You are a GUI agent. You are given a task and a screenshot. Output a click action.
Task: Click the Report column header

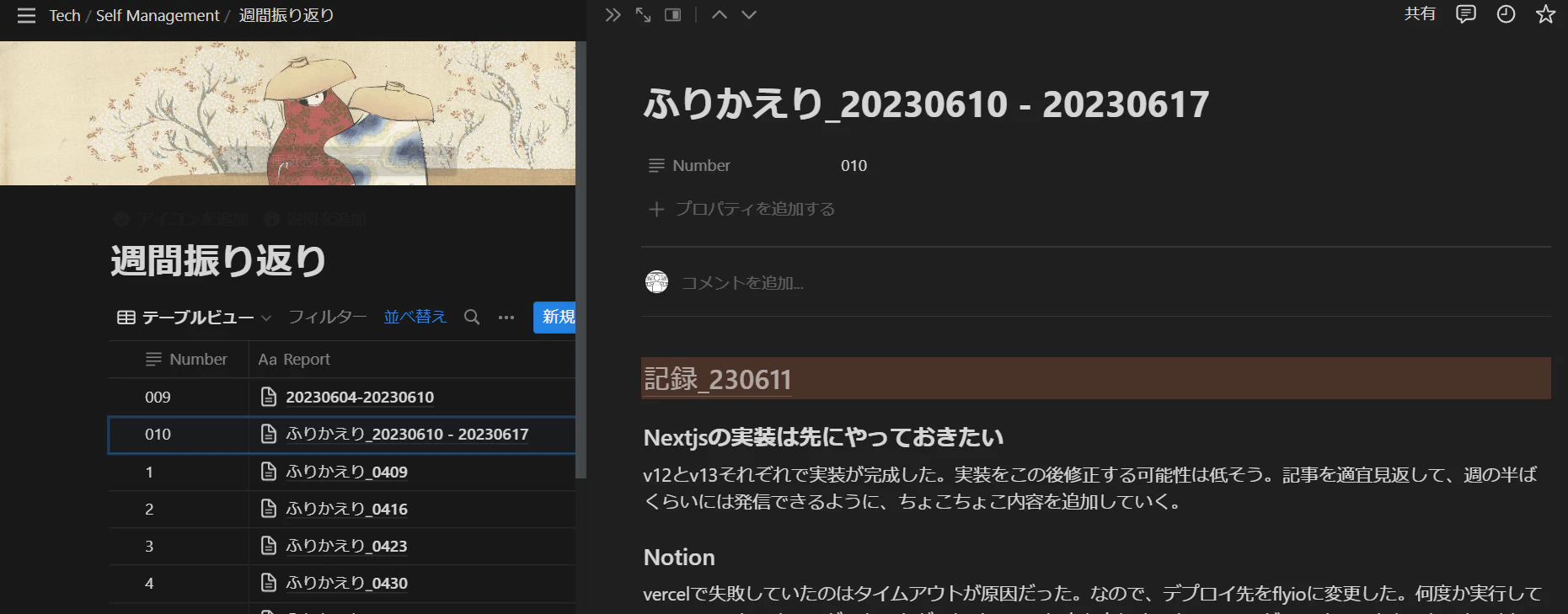click(412, 360)
